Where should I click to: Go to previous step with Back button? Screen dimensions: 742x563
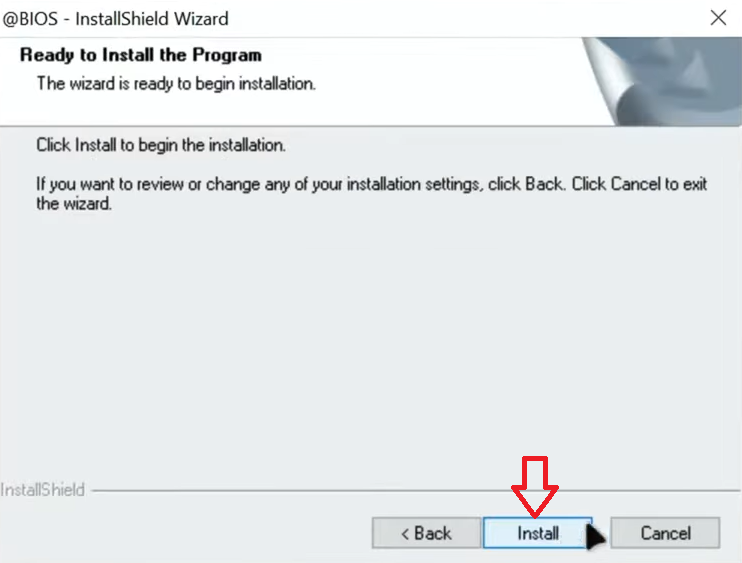[x=426, y=533]
